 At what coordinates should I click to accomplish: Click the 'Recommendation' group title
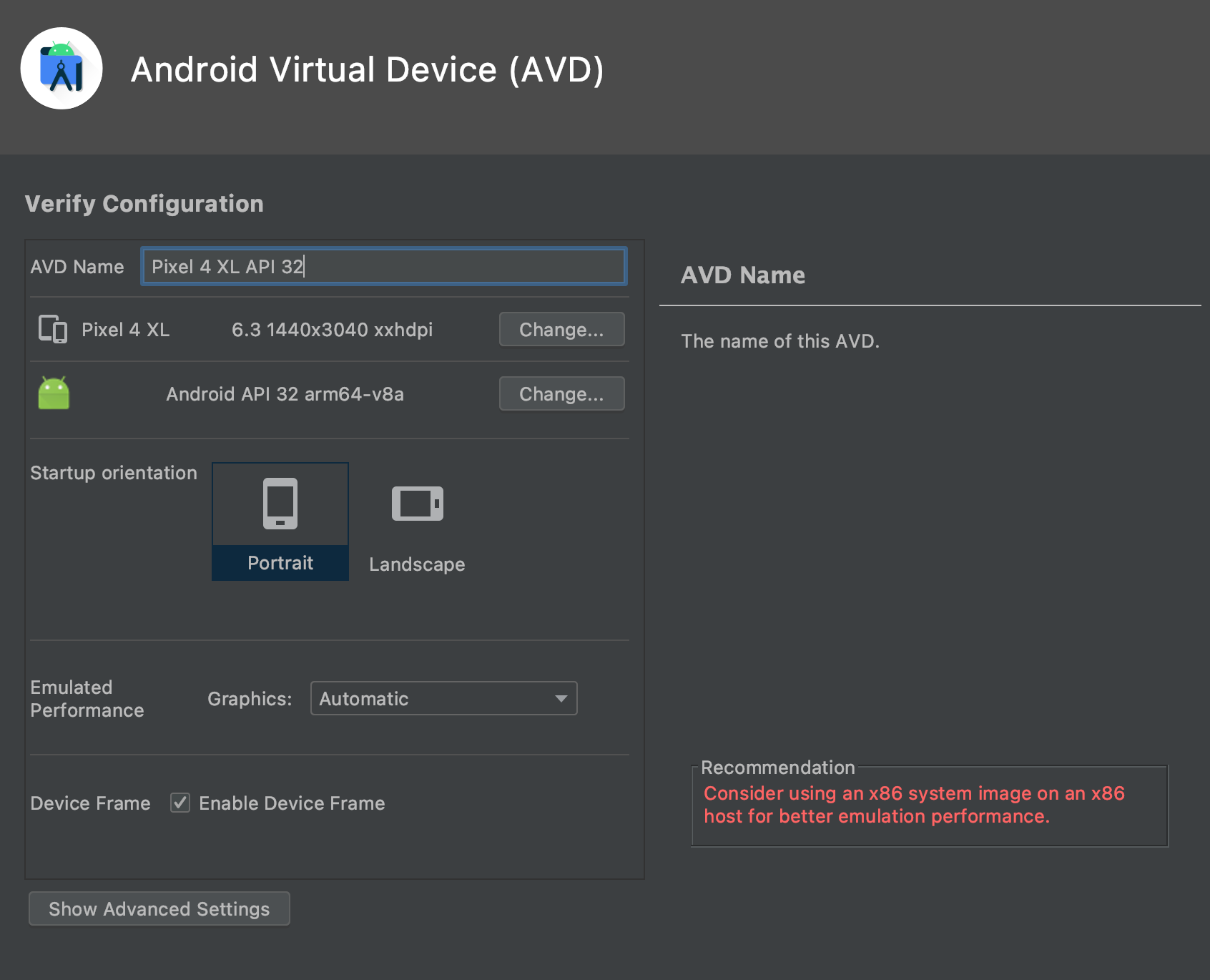(778, 768)
